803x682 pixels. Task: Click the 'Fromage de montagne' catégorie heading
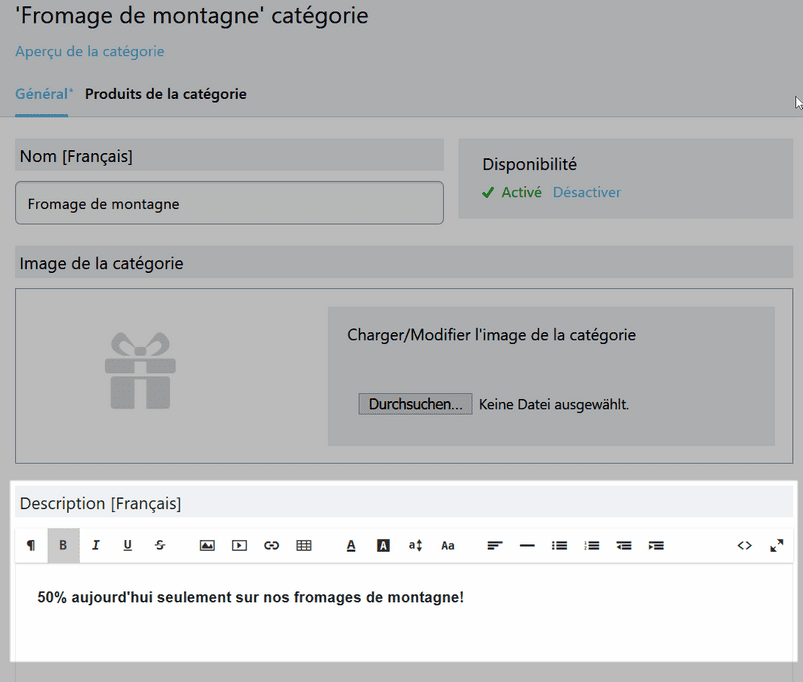pos(192,16)
